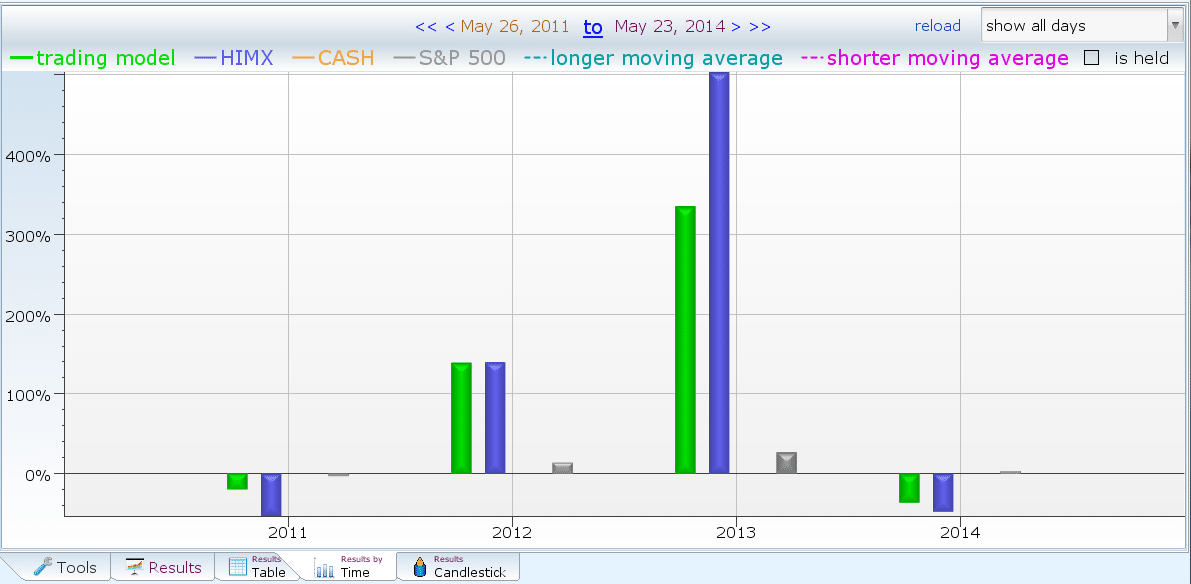This screenshot has height=584, width=1191.
Task: Click the candlestick icon on Results Candlestick tab
Action: [x=418, y=567]
